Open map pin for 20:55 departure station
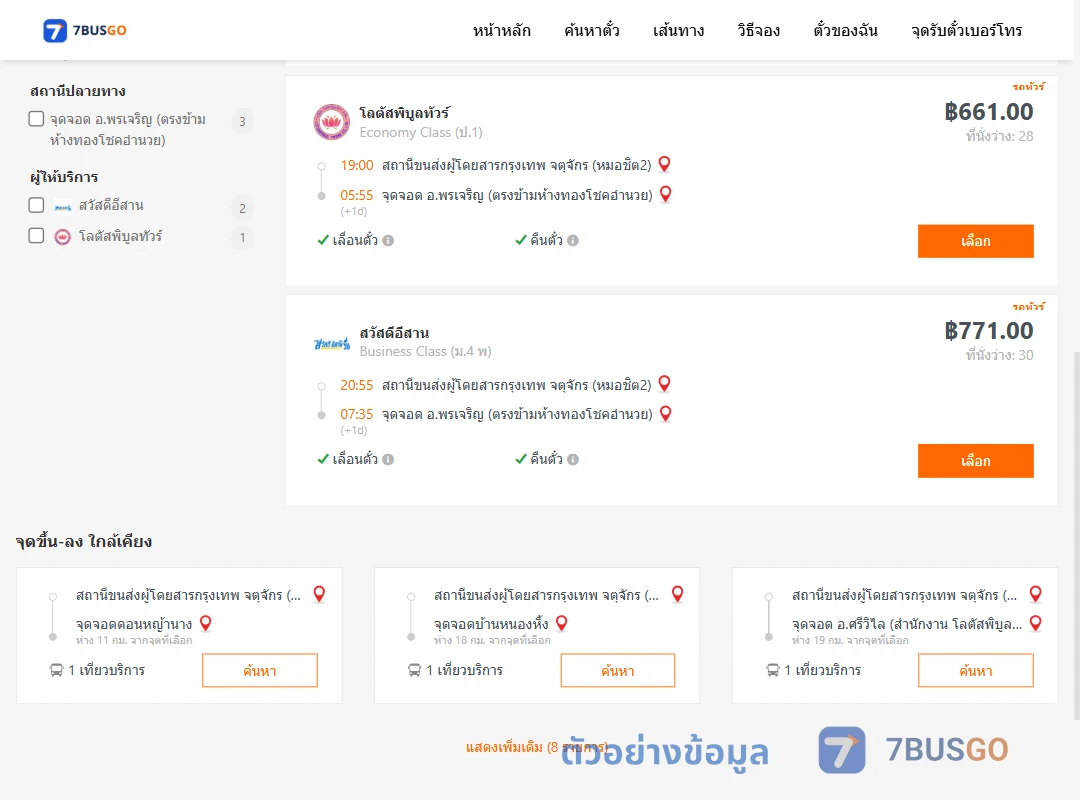 pyautogui.click(x=665, y=384)
